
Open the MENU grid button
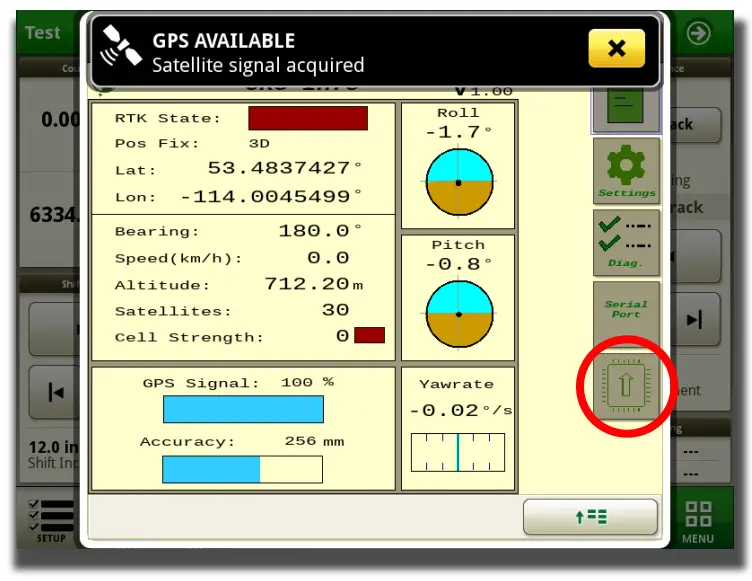698,522
